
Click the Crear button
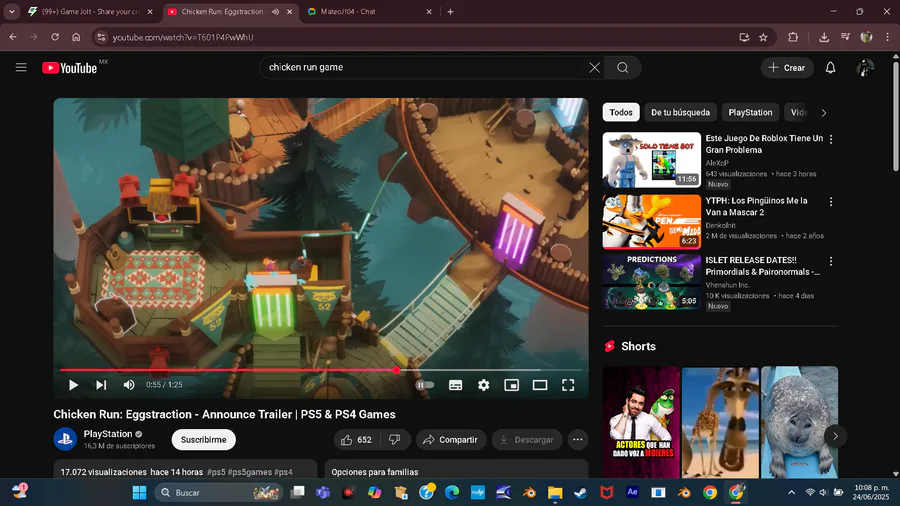[x=787, y=68]
